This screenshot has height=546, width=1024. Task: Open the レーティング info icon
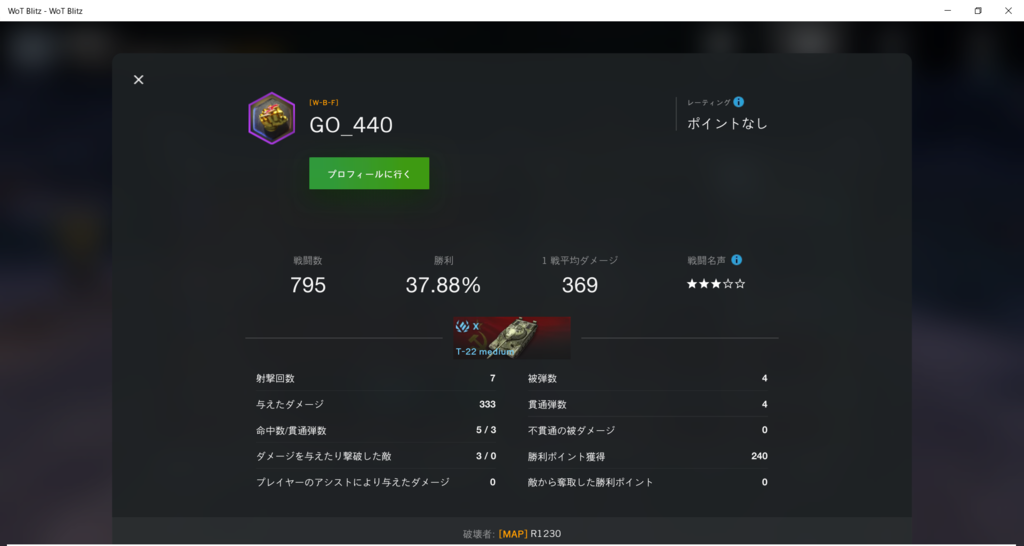tap(739, 102)
